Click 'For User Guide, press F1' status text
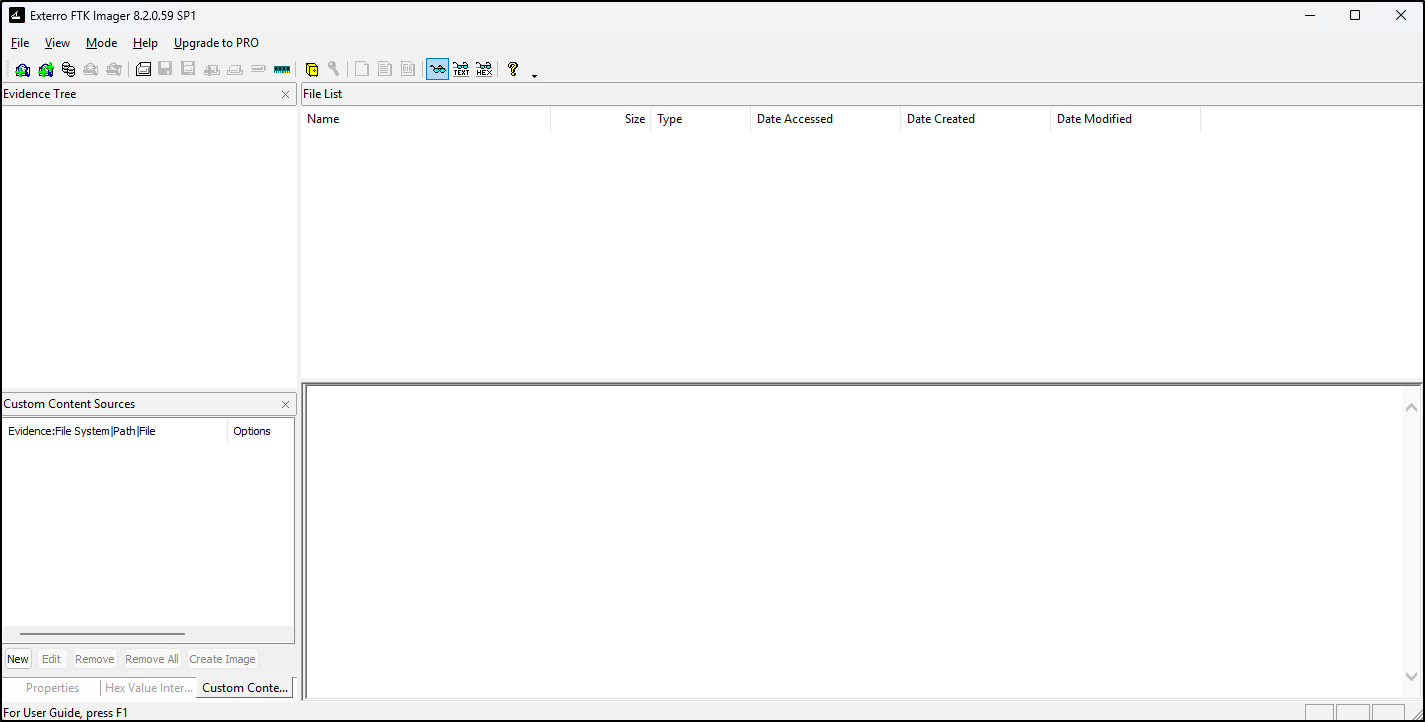Image resolution: width=1425 pixels, height=722 pixels. 66,713
